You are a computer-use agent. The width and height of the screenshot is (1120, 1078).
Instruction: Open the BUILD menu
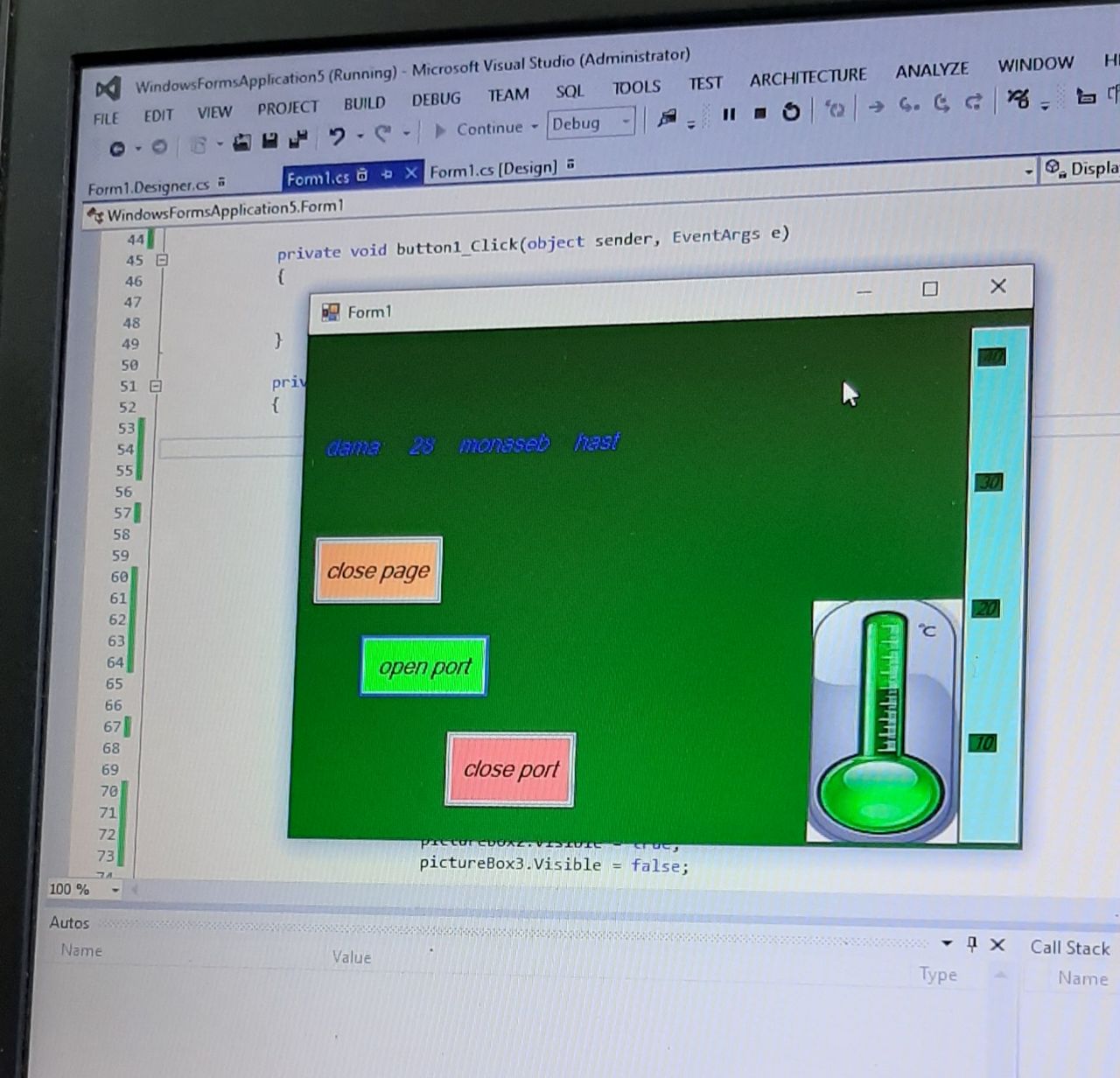(364, 103)
